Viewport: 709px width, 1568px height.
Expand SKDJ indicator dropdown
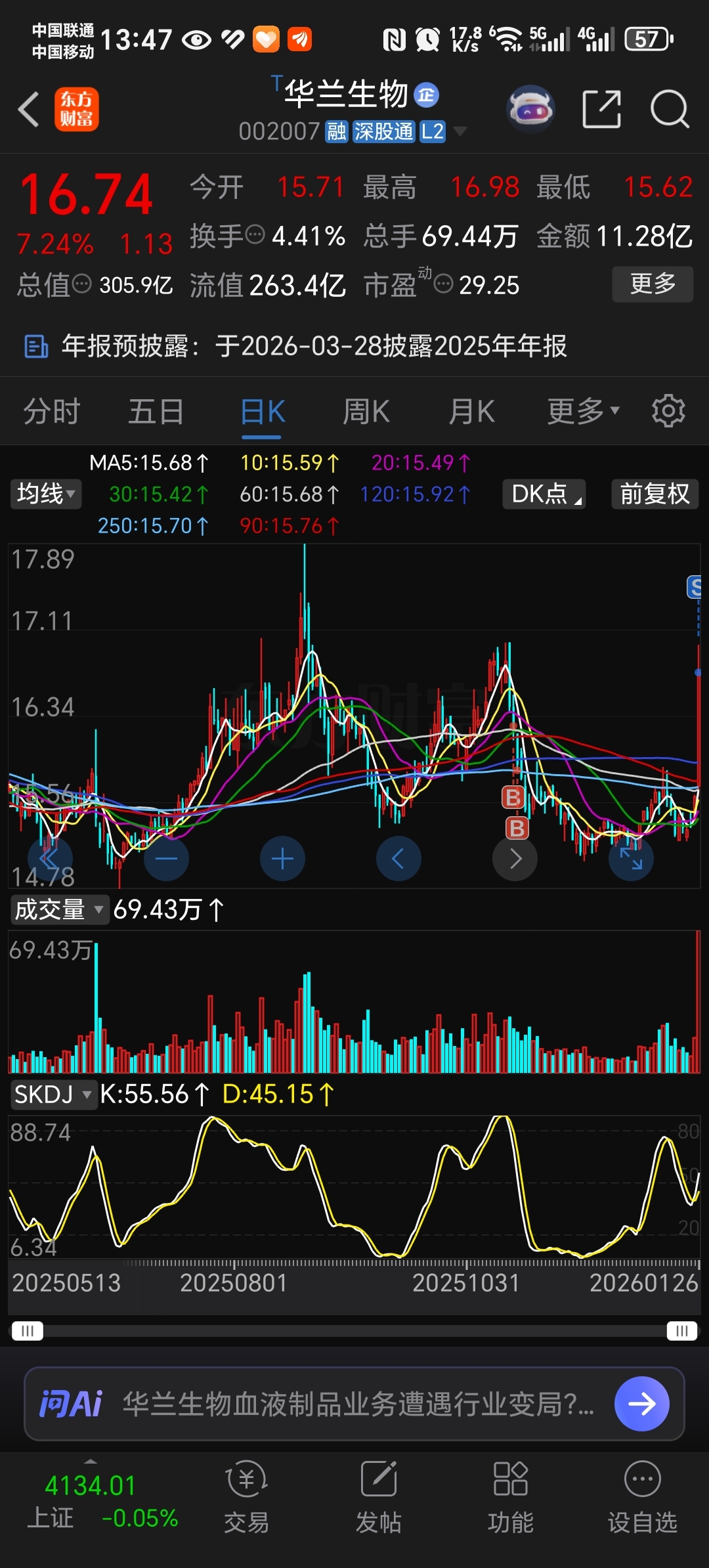(54, 1094)
